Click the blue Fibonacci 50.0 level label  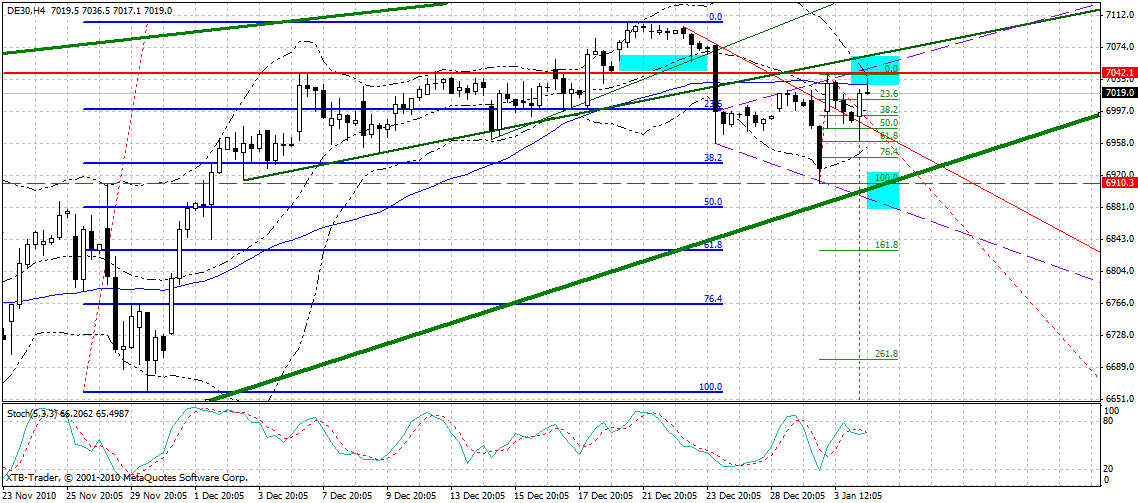[x=712, y=202]
